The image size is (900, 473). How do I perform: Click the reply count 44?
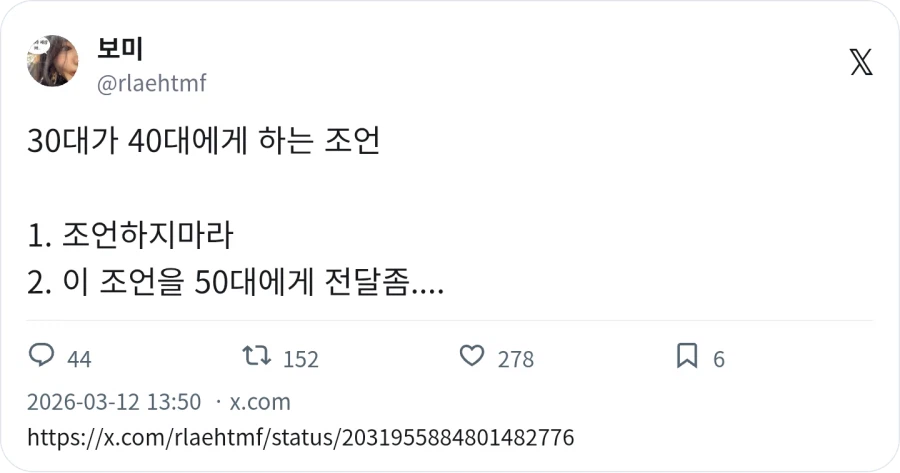[x=79, y=359]
